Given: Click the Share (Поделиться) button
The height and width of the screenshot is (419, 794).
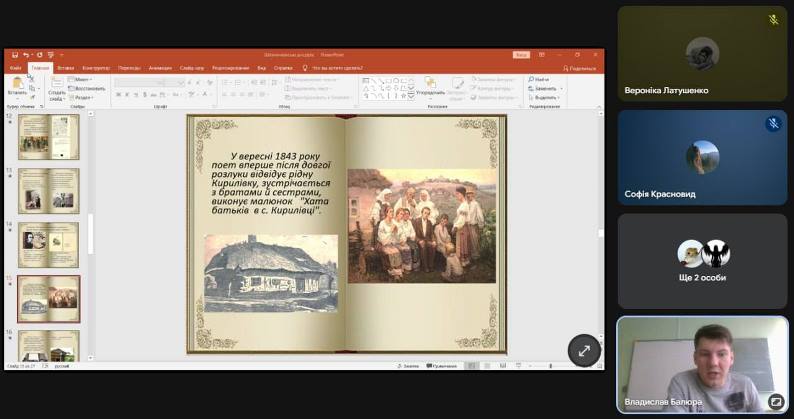Looking at the screenshot, I should [x=579, y=68].
